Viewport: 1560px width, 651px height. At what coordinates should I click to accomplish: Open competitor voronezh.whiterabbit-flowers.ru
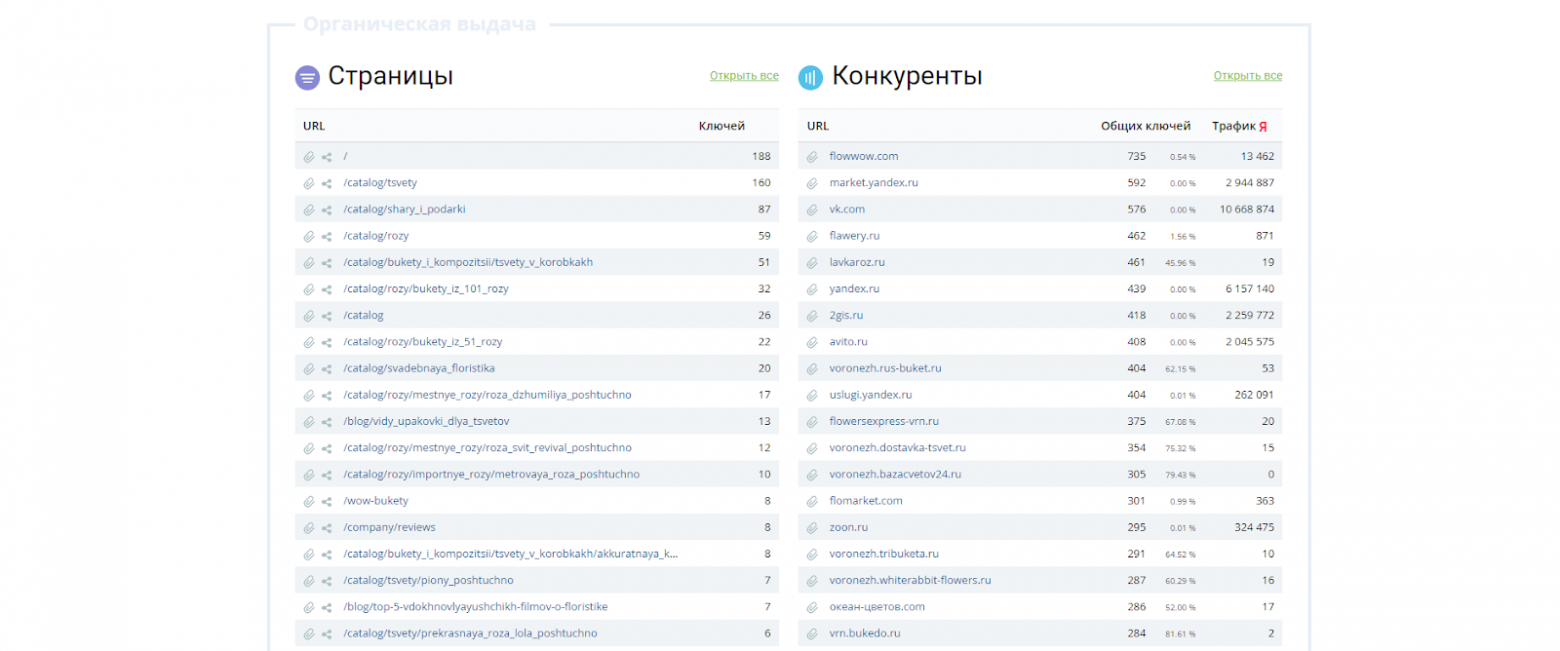point(910,581)
